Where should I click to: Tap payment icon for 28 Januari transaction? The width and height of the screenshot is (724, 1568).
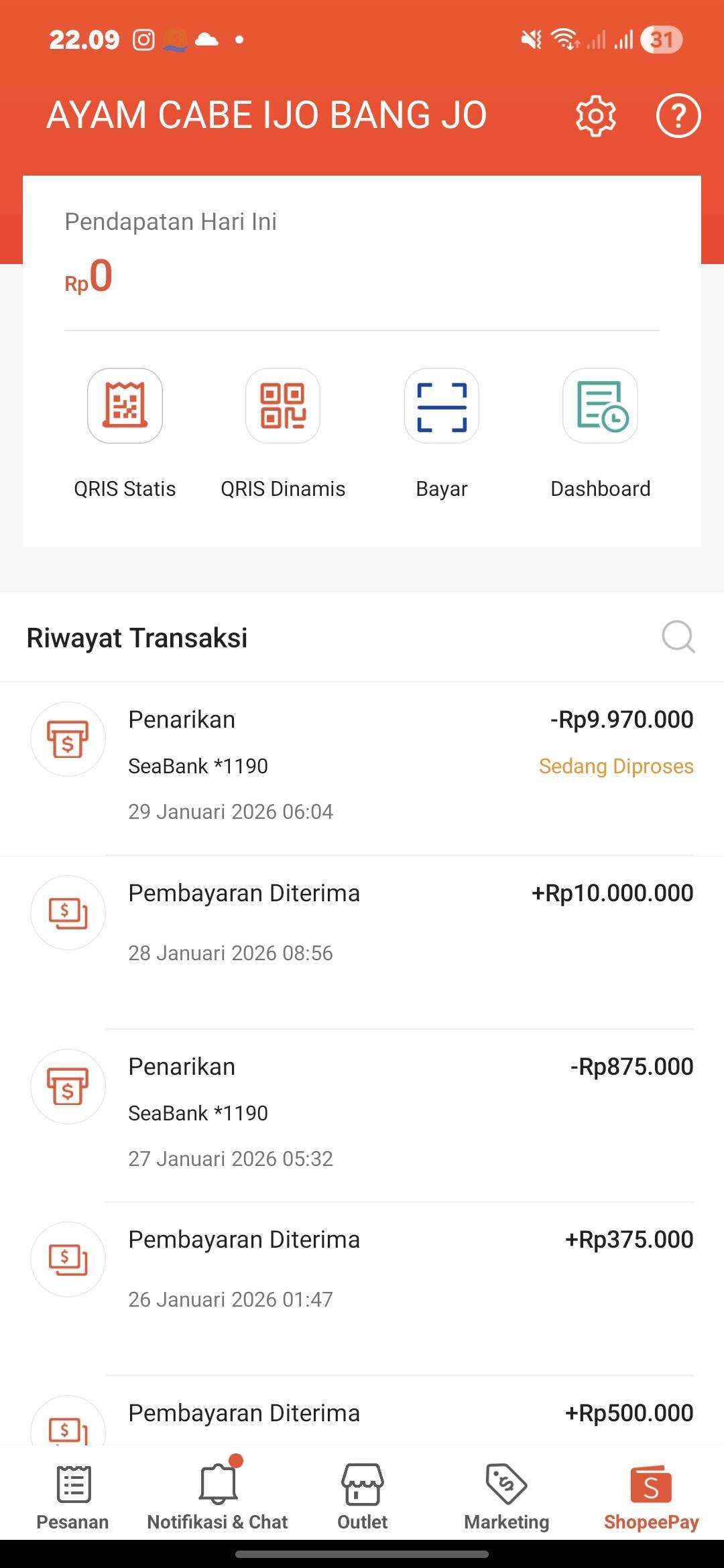click(x=68, y=912)
